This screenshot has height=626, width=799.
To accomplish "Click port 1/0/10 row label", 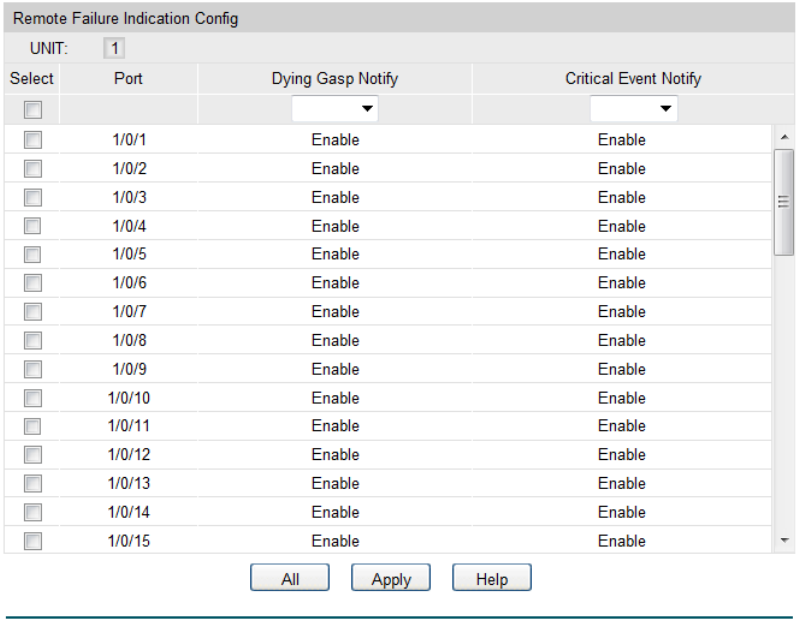I will point(129,398).
